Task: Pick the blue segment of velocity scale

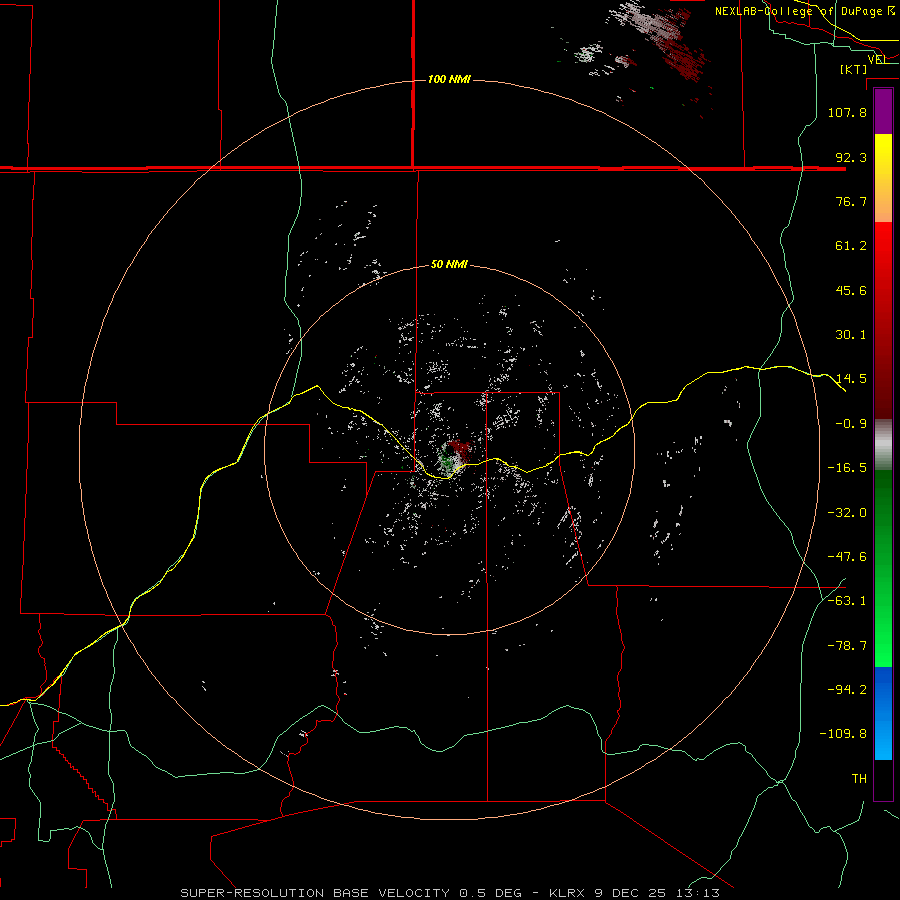Action: tap(883, 713)
